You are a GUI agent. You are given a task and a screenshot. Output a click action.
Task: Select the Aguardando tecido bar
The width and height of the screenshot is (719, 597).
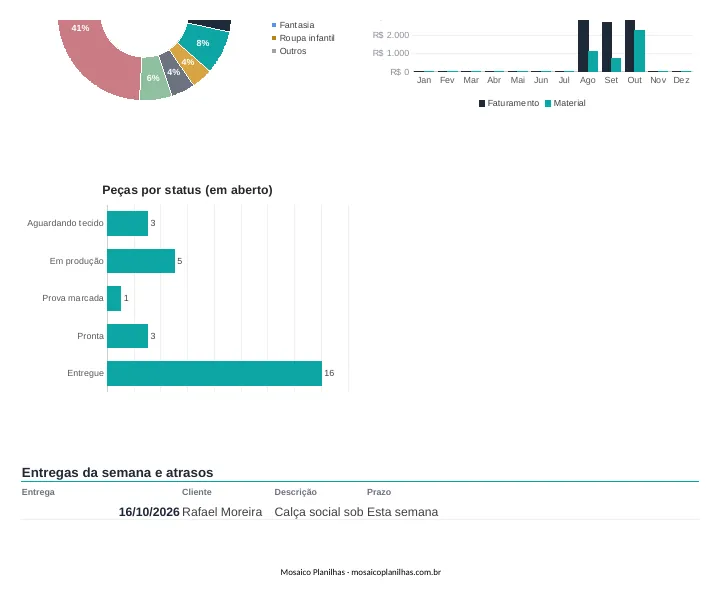(x=127, y=223)
